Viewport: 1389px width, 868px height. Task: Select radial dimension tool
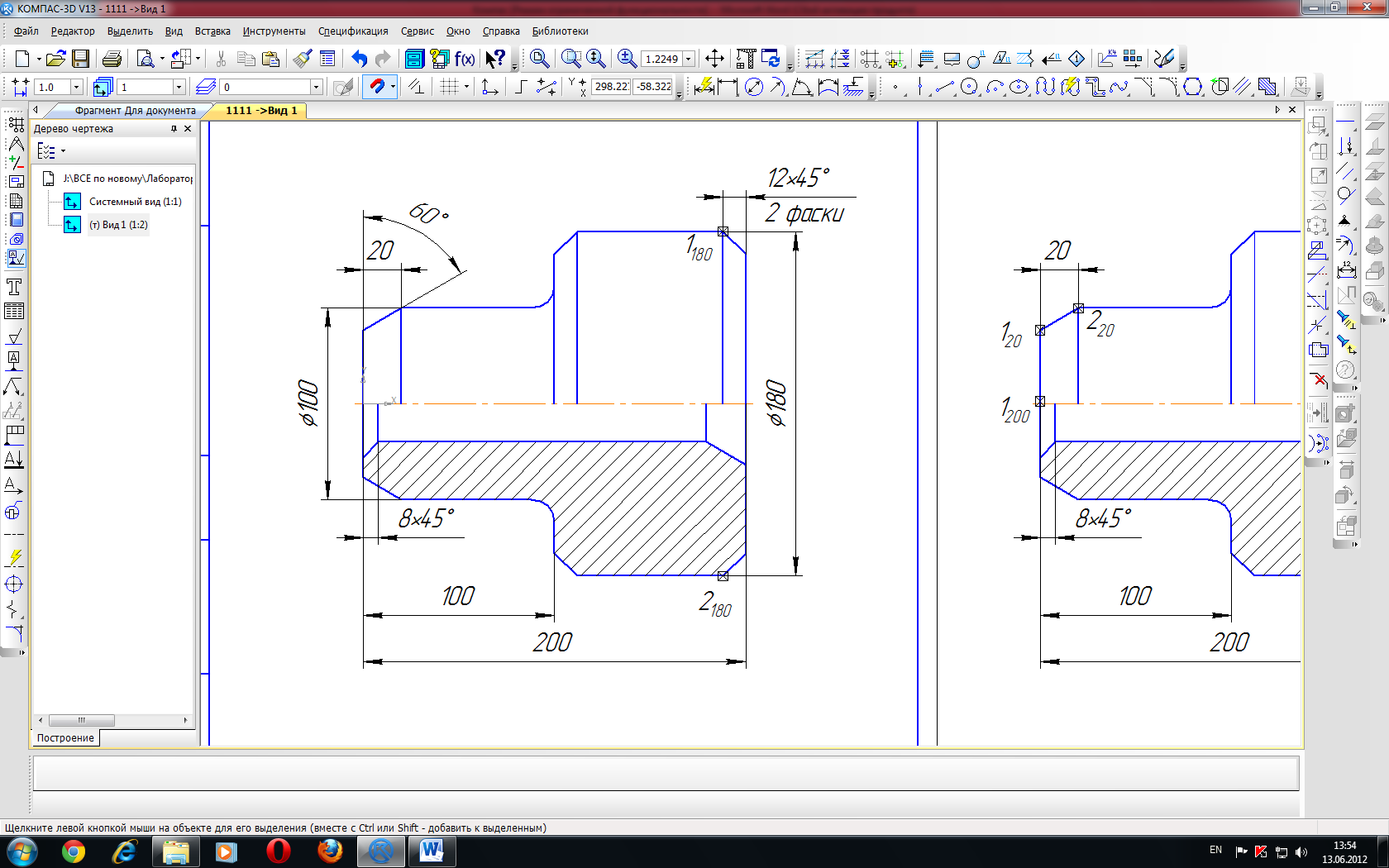[x=777, y=87]
